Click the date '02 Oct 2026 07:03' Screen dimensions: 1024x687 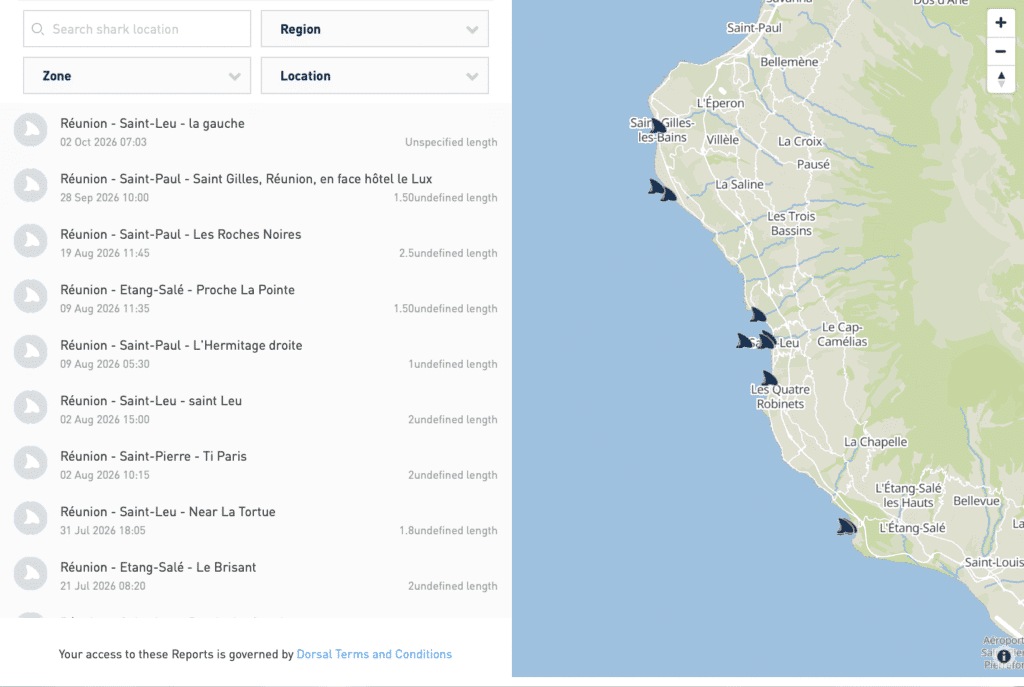coord(103,142)
